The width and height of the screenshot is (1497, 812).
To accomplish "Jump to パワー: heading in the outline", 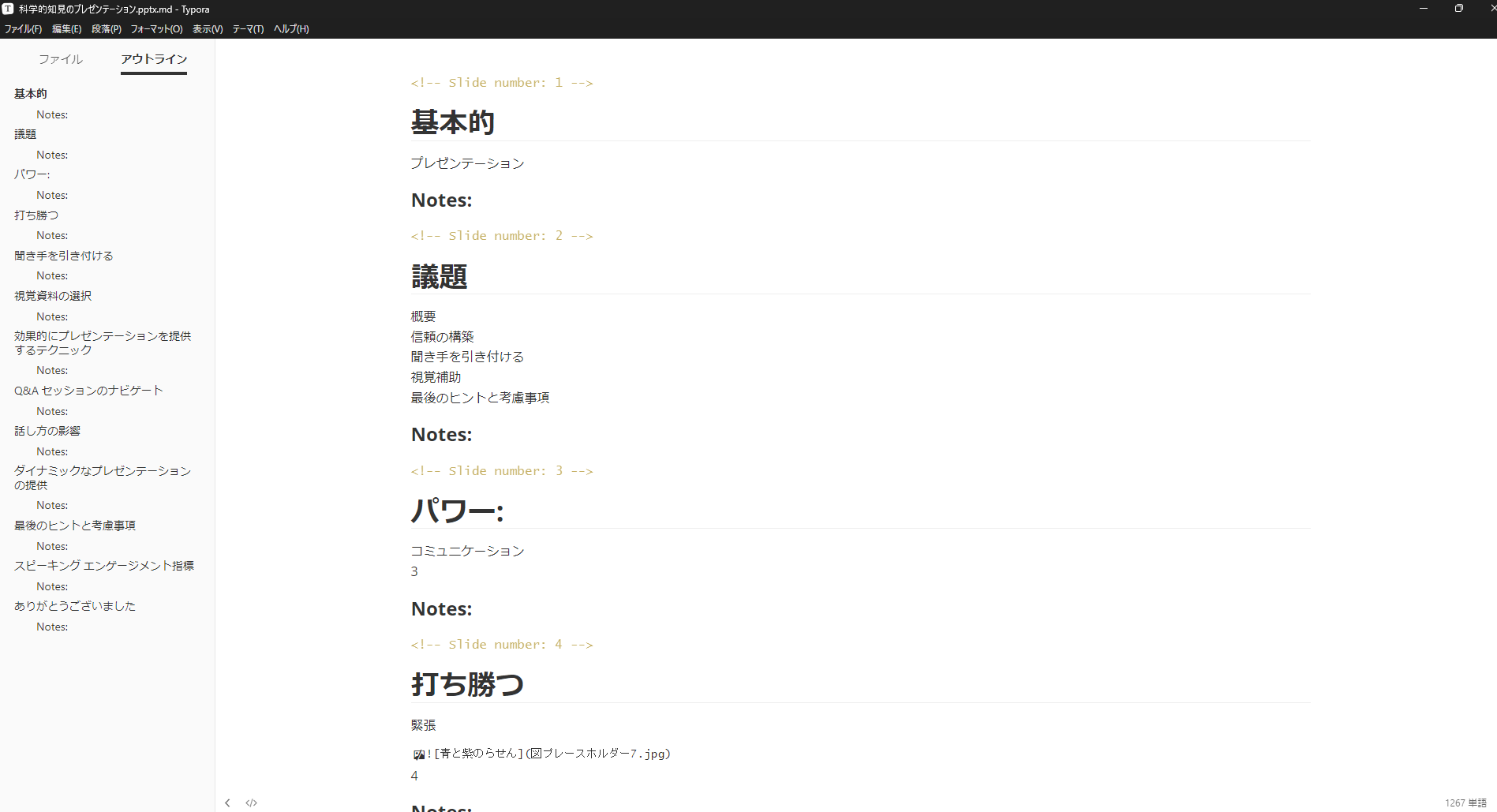I will coord(32,174).
